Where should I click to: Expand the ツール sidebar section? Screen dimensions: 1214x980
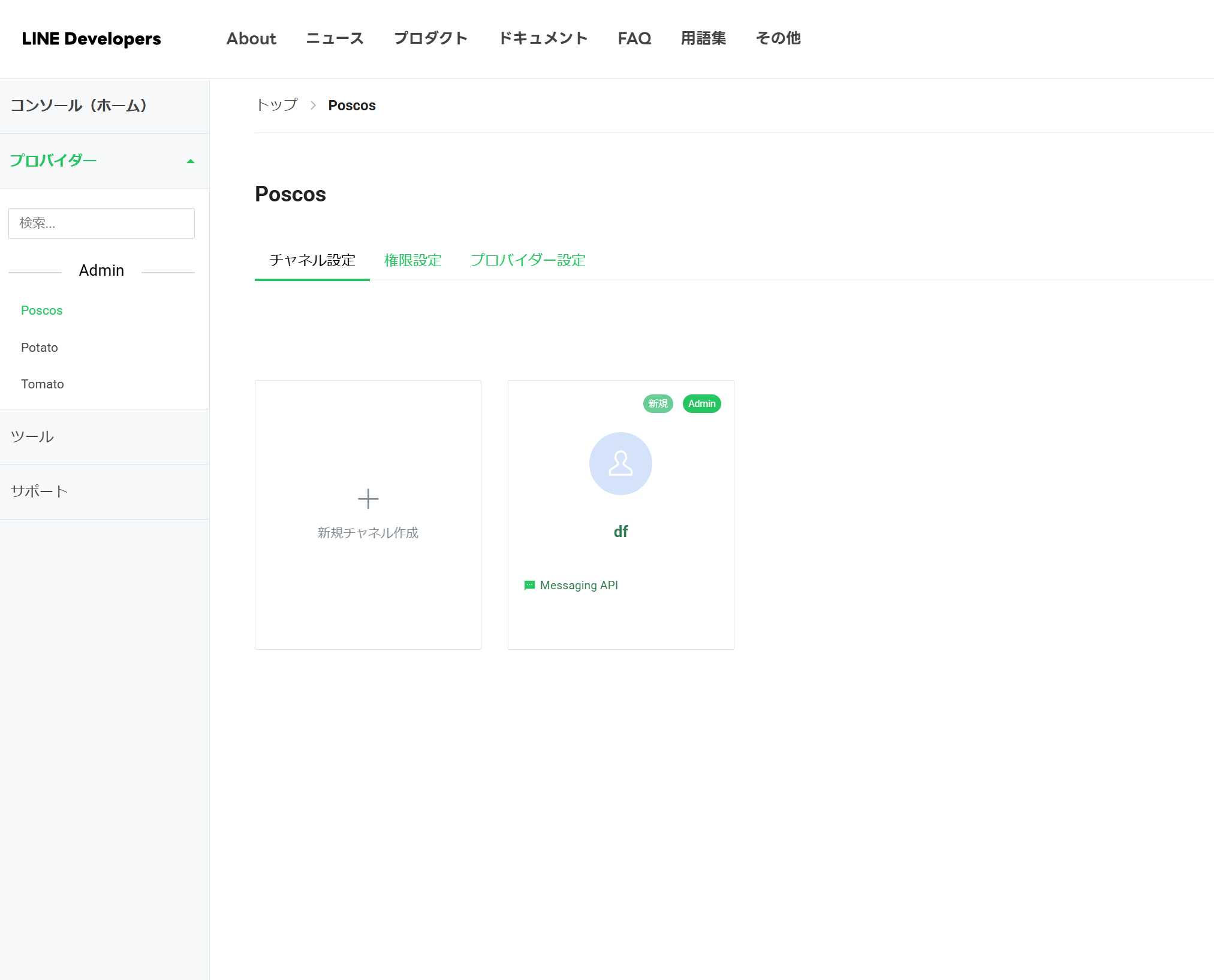[32, 436]
